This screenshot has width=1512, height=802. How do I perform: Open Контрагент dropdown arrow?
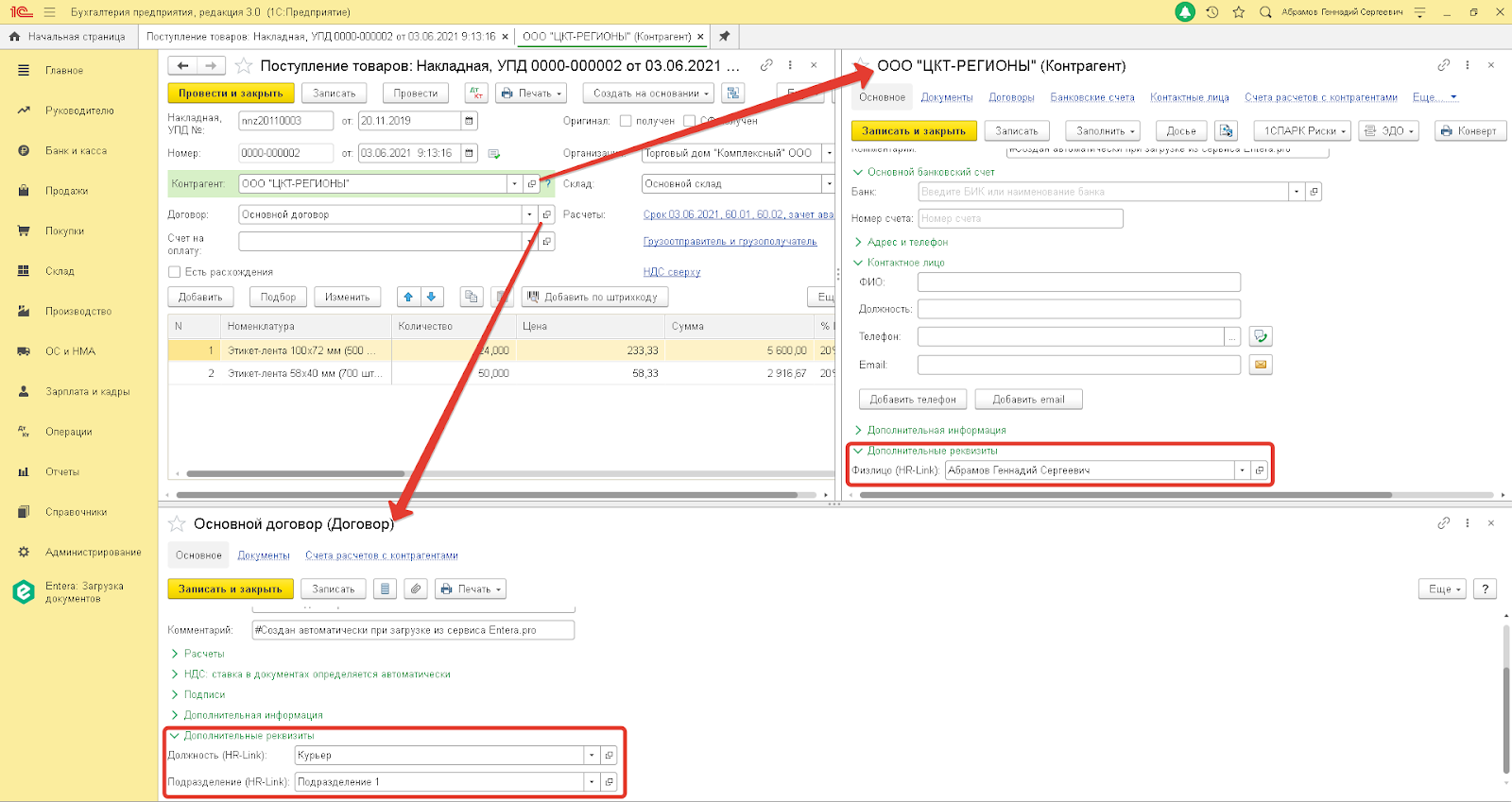coord(515,184)
